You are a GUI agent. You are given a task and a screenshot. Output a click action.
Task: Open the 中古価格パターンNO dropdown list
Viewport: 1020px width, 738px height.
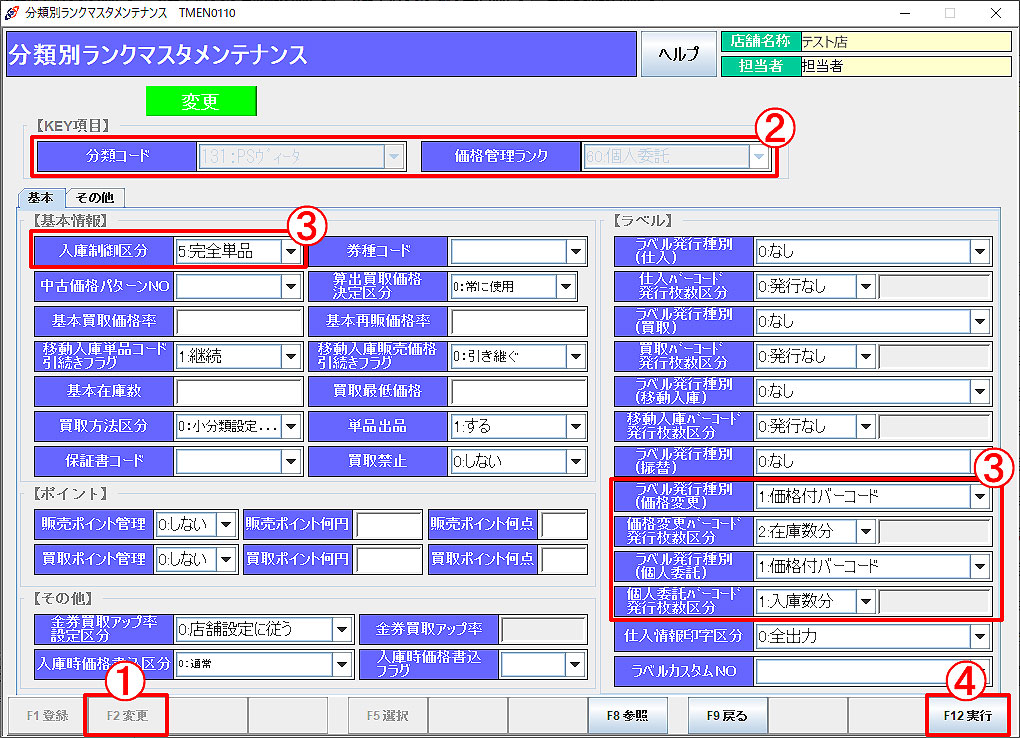point(290,287)
